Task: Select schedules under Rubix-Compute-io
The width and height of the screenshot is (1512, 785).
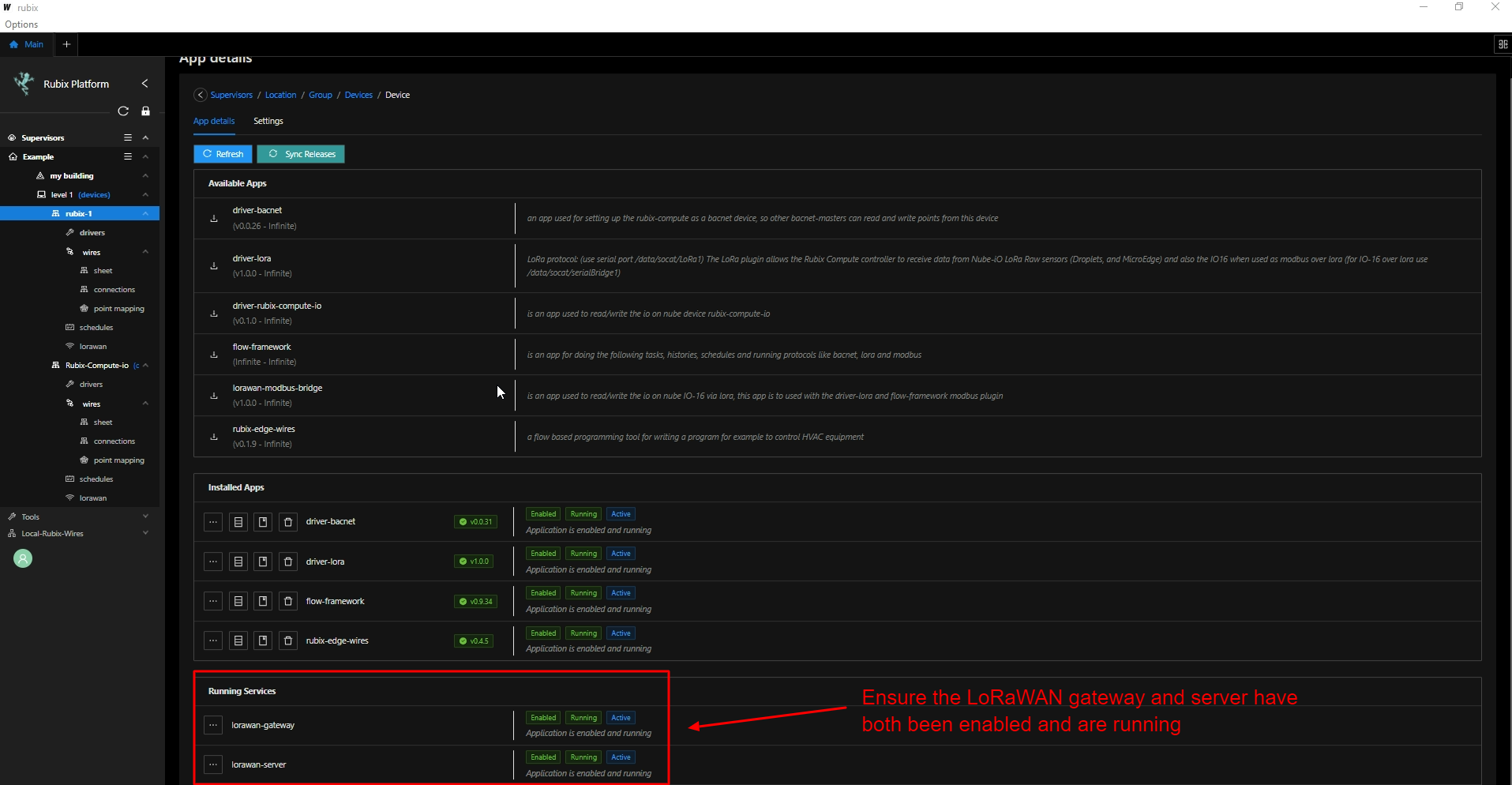Action: coord(96,479)
